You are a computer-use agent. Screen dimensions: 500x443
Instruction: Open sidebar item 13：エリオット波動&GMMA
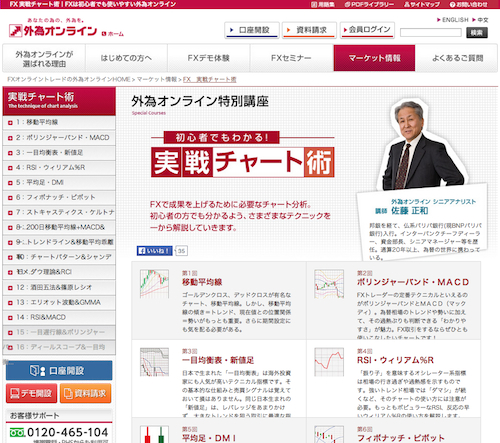[59, 302]
